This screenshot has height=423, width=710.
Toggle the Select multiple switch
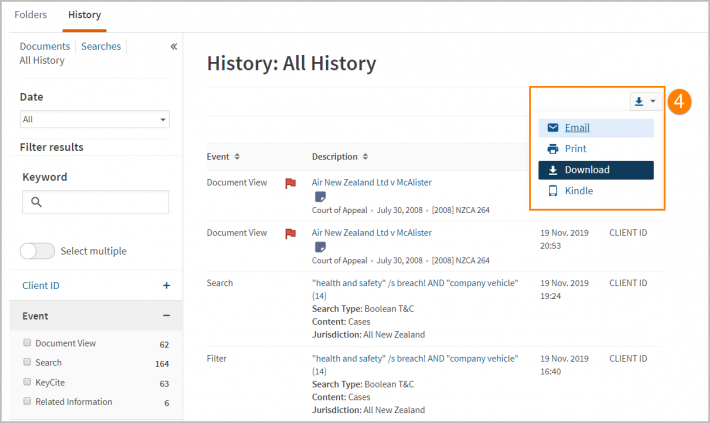(37, 251)
